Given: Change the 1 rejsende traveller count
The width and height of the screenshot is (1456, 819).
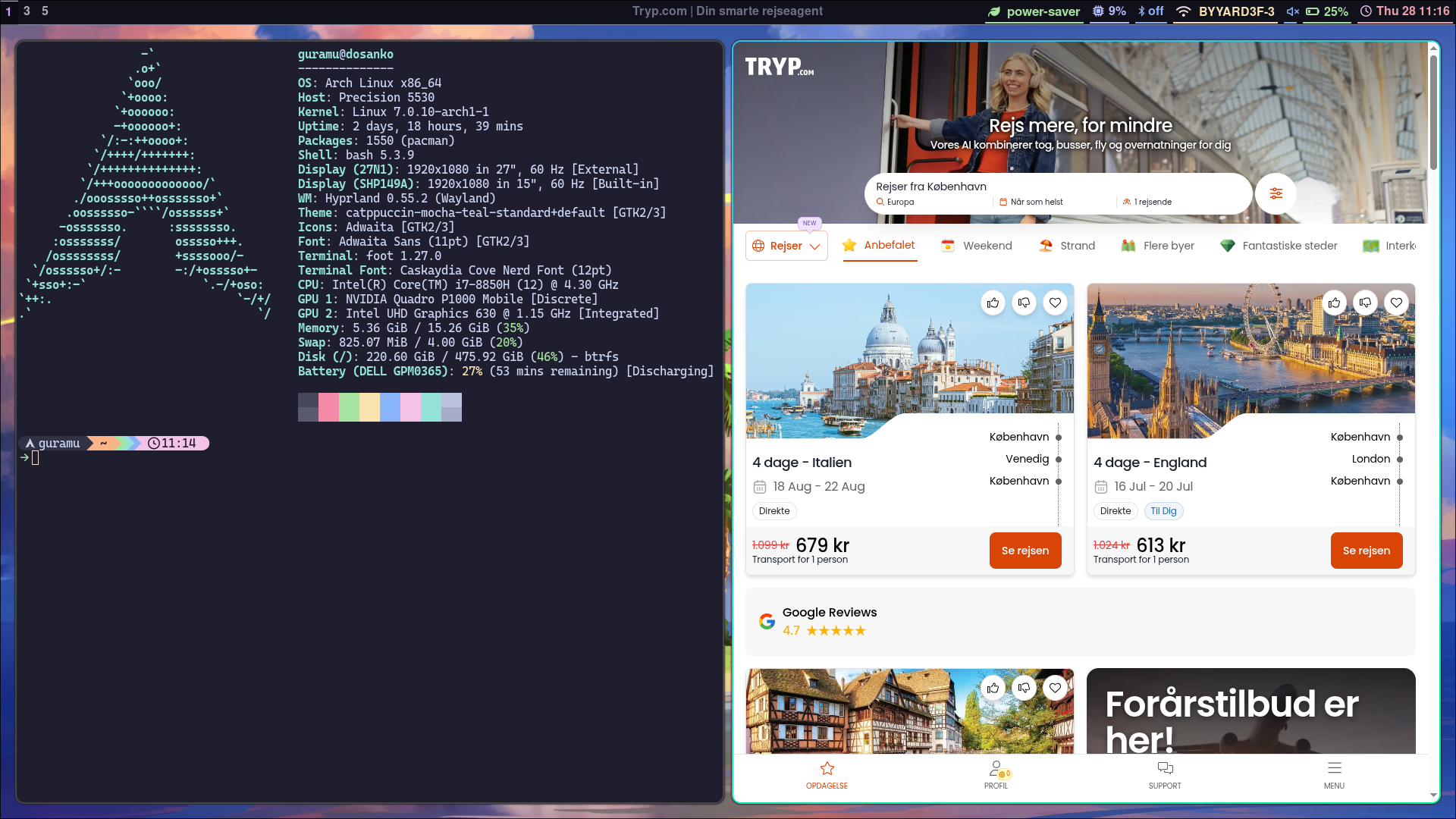Looking at the screenshot, I should [1147, 202].
